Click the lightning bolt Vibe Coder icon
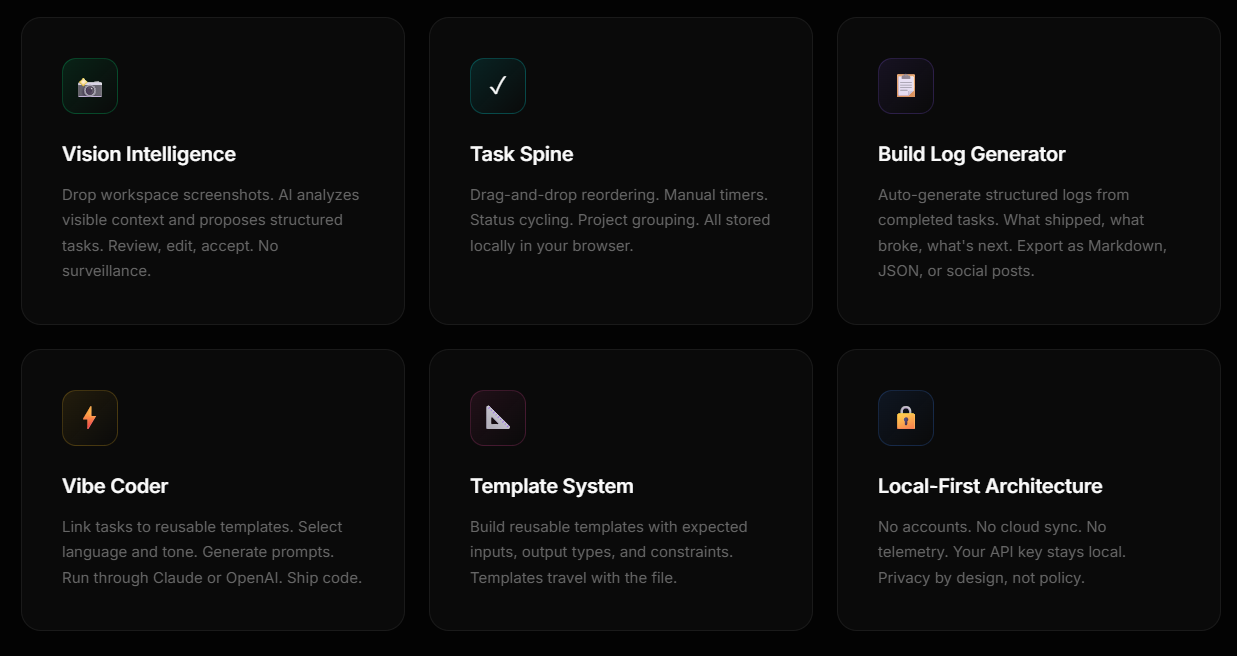This screenshot has height=656, width=1237. click(90, 418)
